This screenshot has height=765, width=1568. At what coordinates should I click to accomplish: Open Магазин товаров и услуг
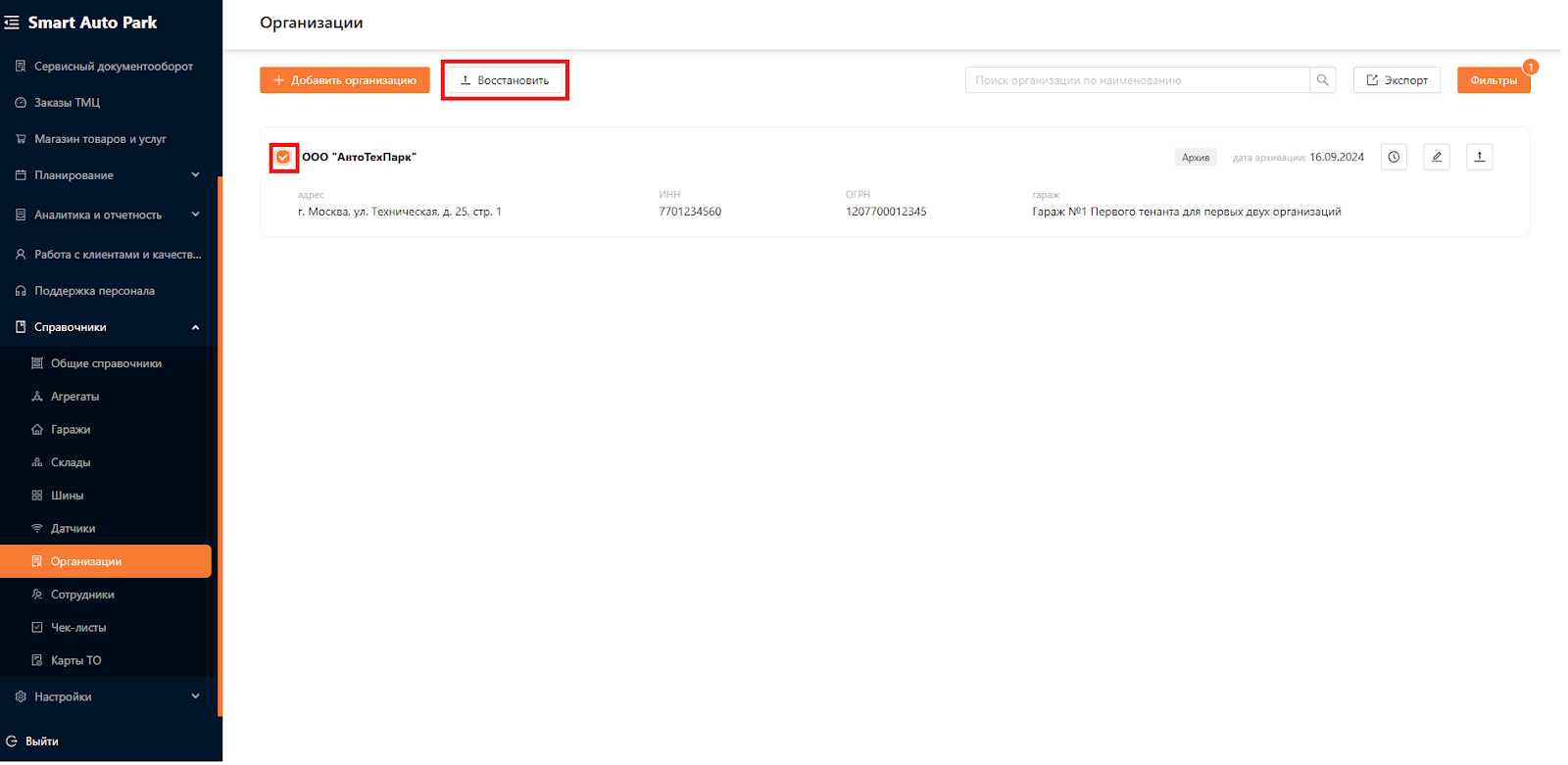pos(100,139)
